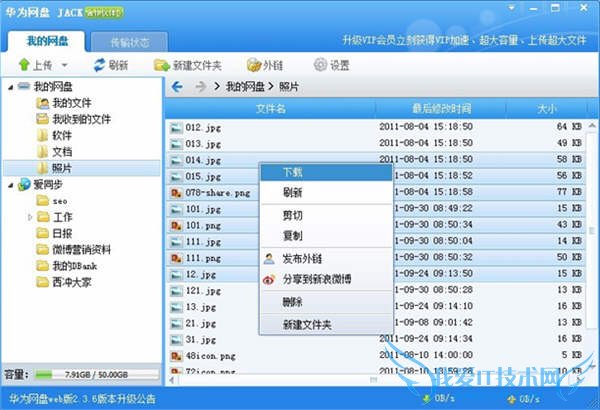The image size is (600, 410).
Task: Choose 刷新 in the context menu
Action: [x=326, y=193]
